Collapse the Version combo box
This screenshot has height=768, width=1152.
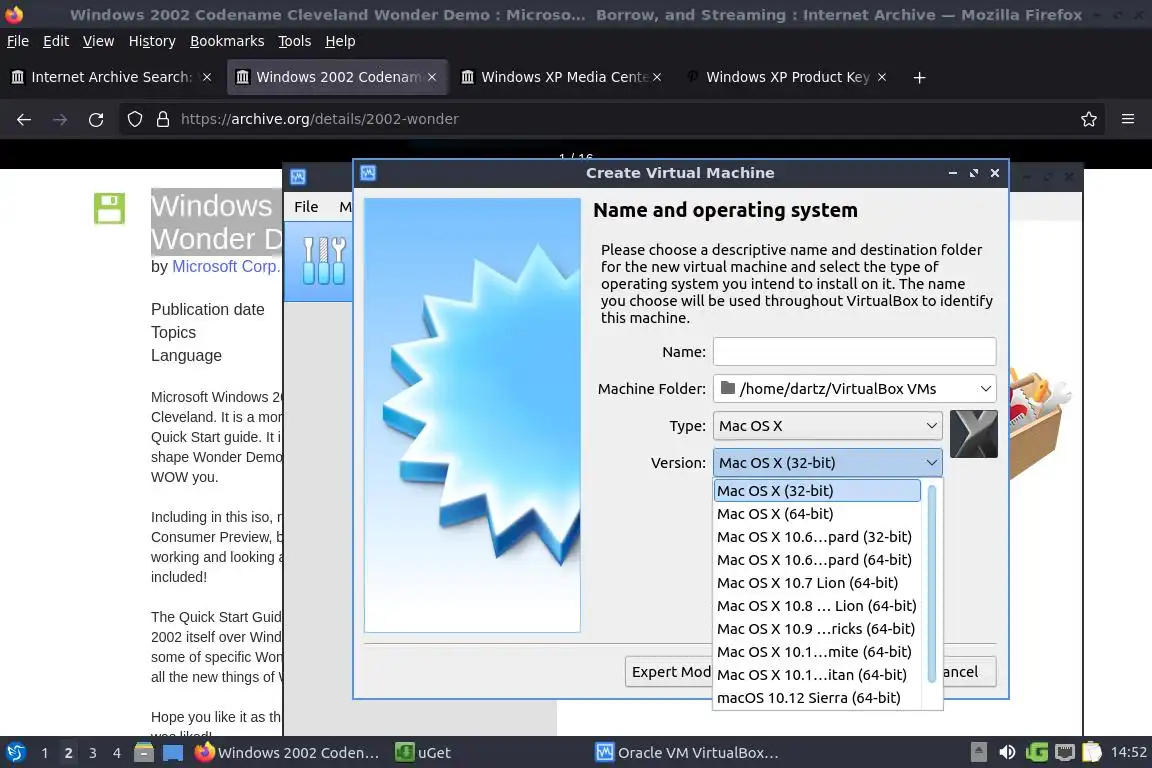tap(827, 462)
